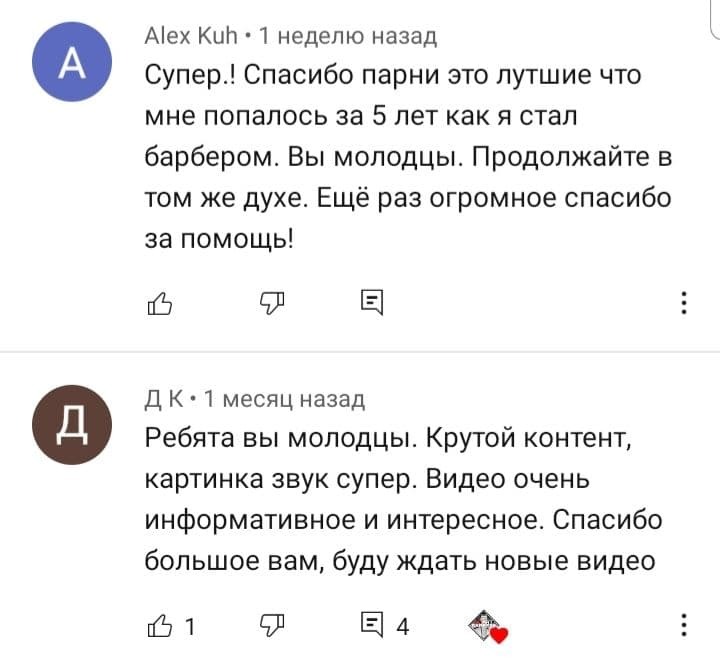Image resolution: width=720 pixels, height=658 pixels.
Task: Open three-dot menu for Alex Kuh's comment
Action: (x=683, y=302)
